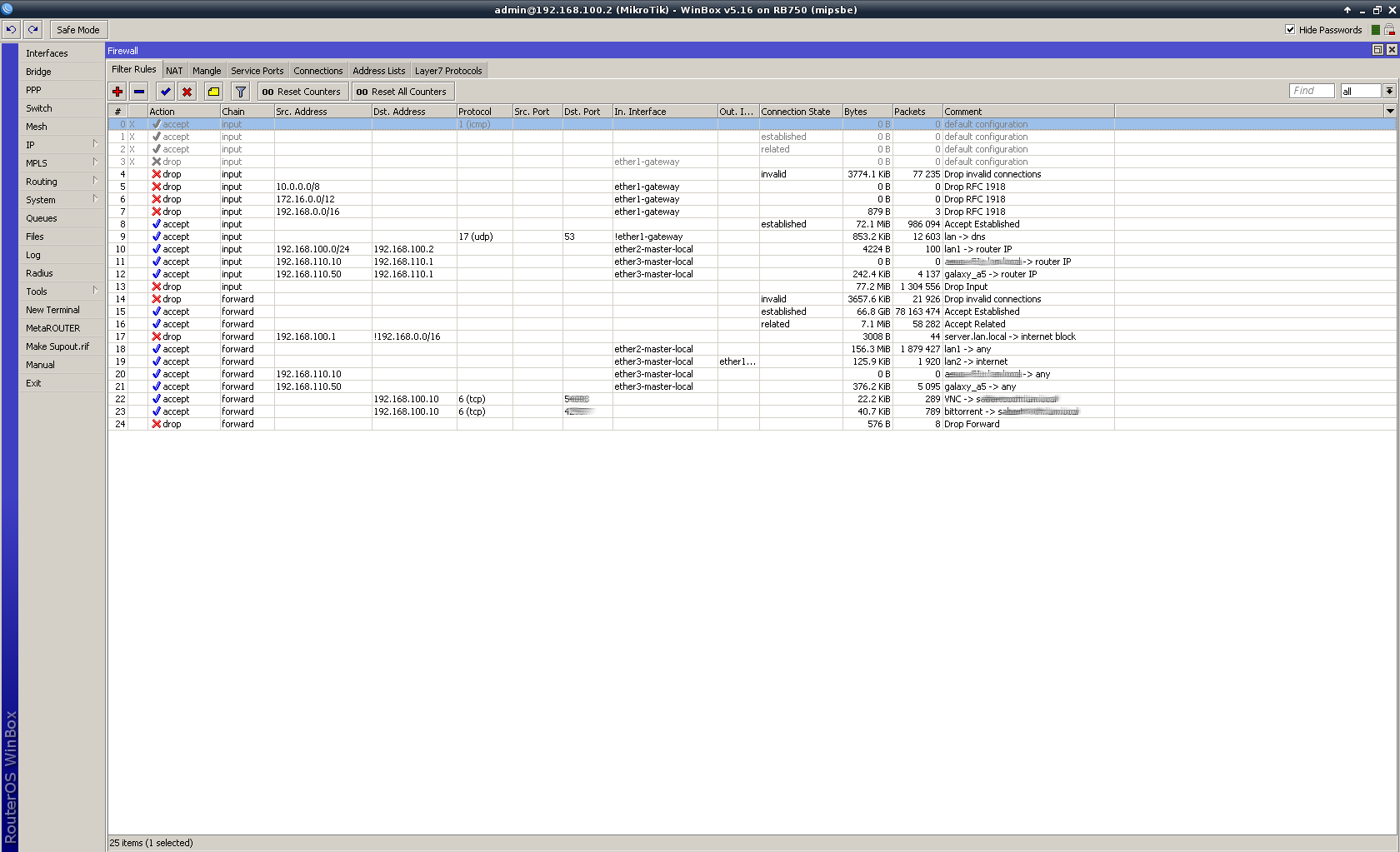Switch to the NAT tab
Screen dimensions: 1400x852
174,71
